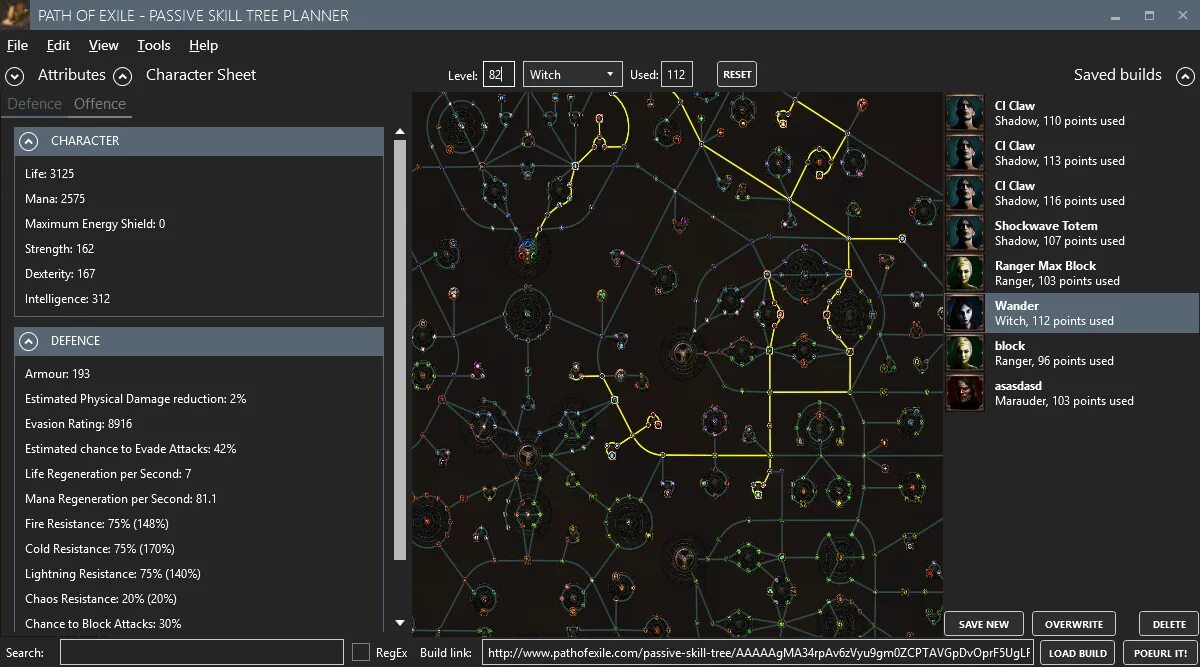Collapse the Saved builds panel chevron

click(x=1184, y=75)
